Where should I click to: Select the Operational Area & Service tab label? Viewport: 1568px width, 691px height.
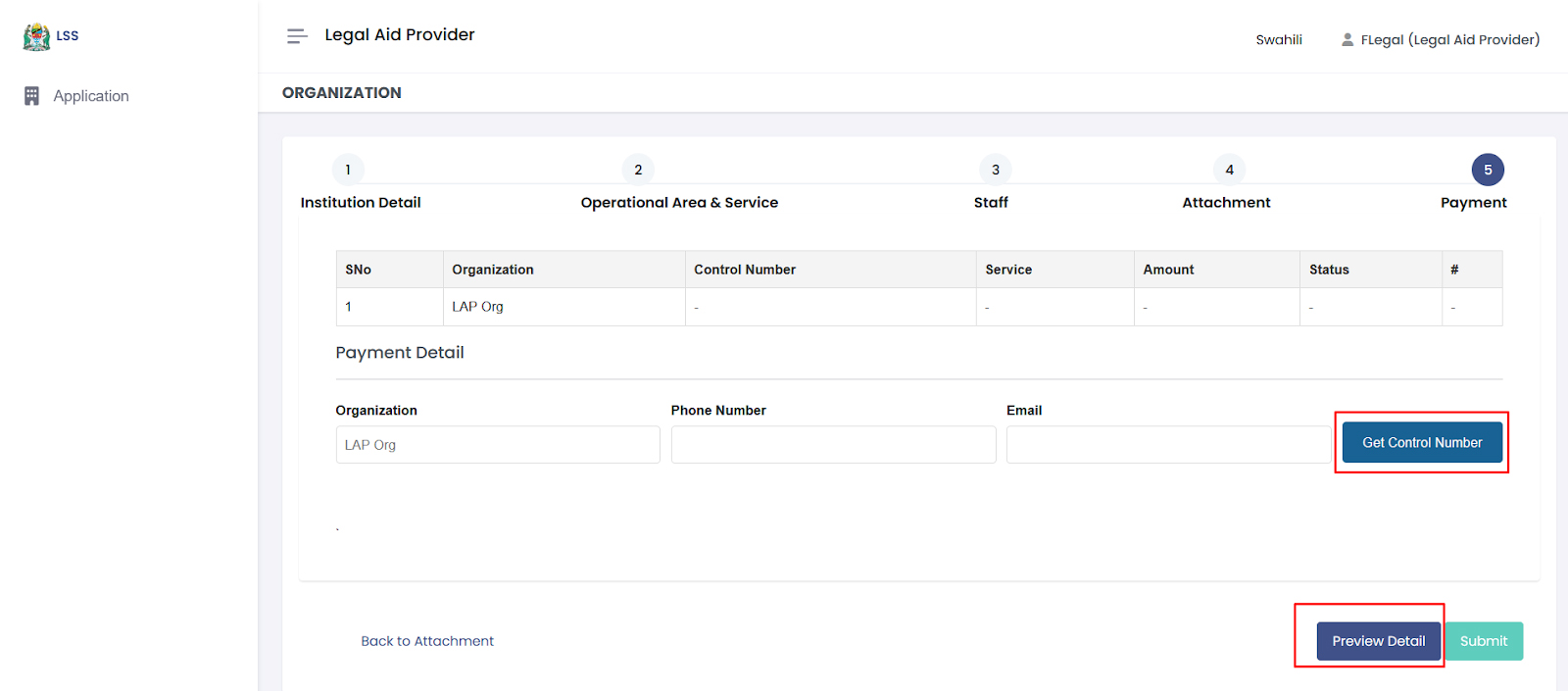coord(679,203)
